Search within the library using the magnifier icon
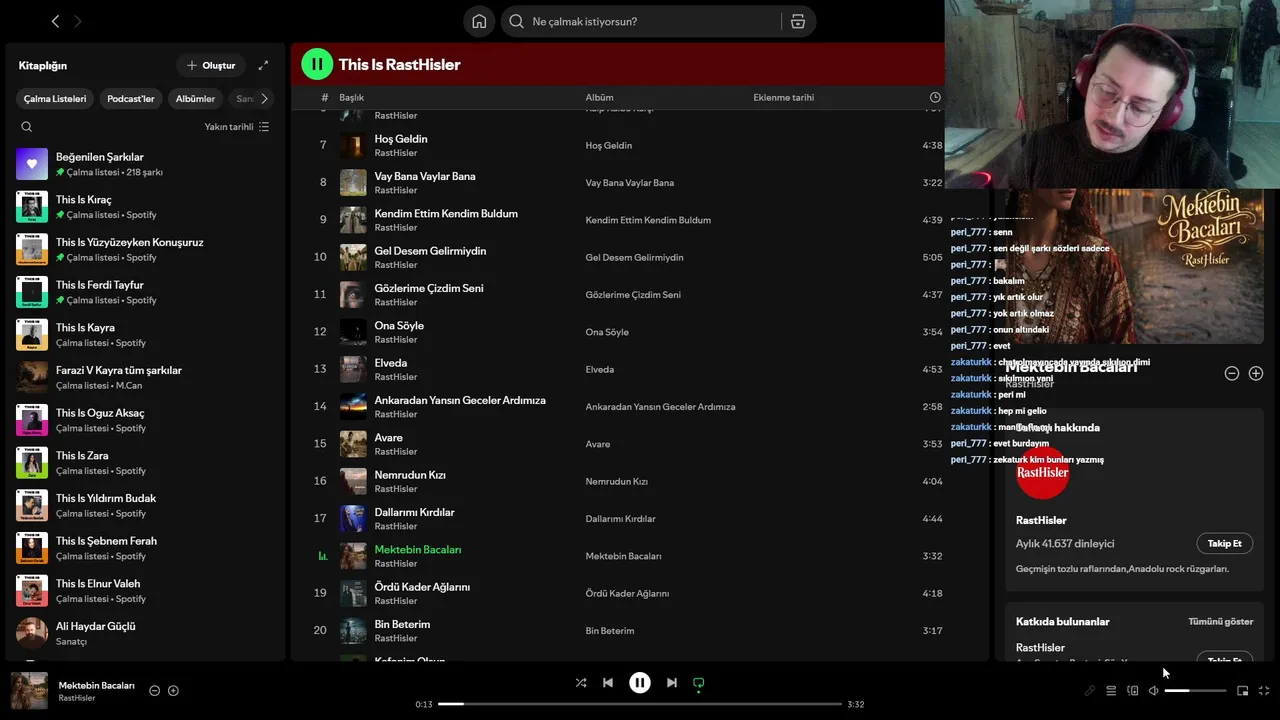The image size is (1280, 720). pos(27,127)
